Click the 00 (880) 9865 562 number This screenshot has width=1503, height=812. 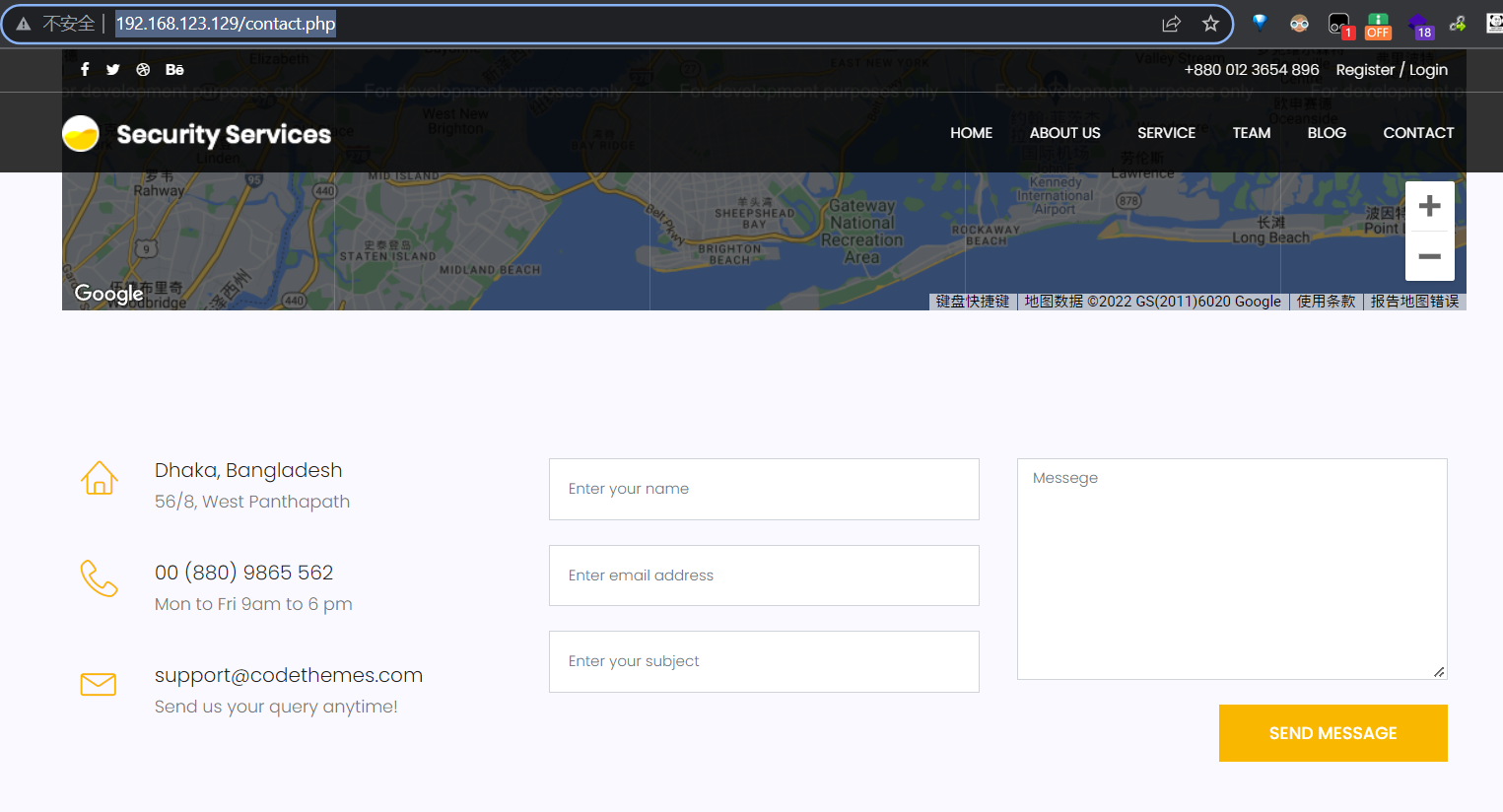[x=243, y=573]
